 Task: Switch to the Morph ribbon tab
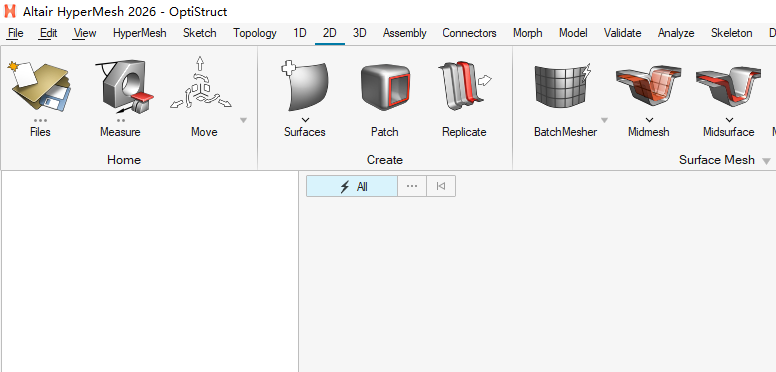point(528,33)
